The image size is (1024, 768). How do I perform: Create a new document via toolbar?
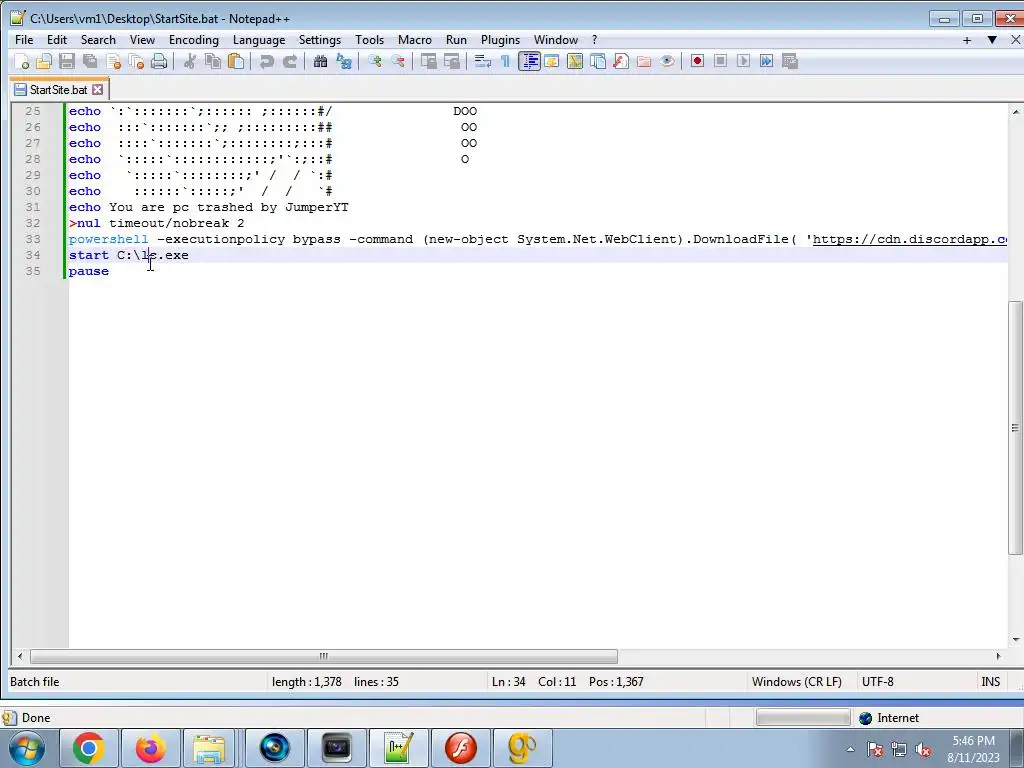click(x=22, y=61)
